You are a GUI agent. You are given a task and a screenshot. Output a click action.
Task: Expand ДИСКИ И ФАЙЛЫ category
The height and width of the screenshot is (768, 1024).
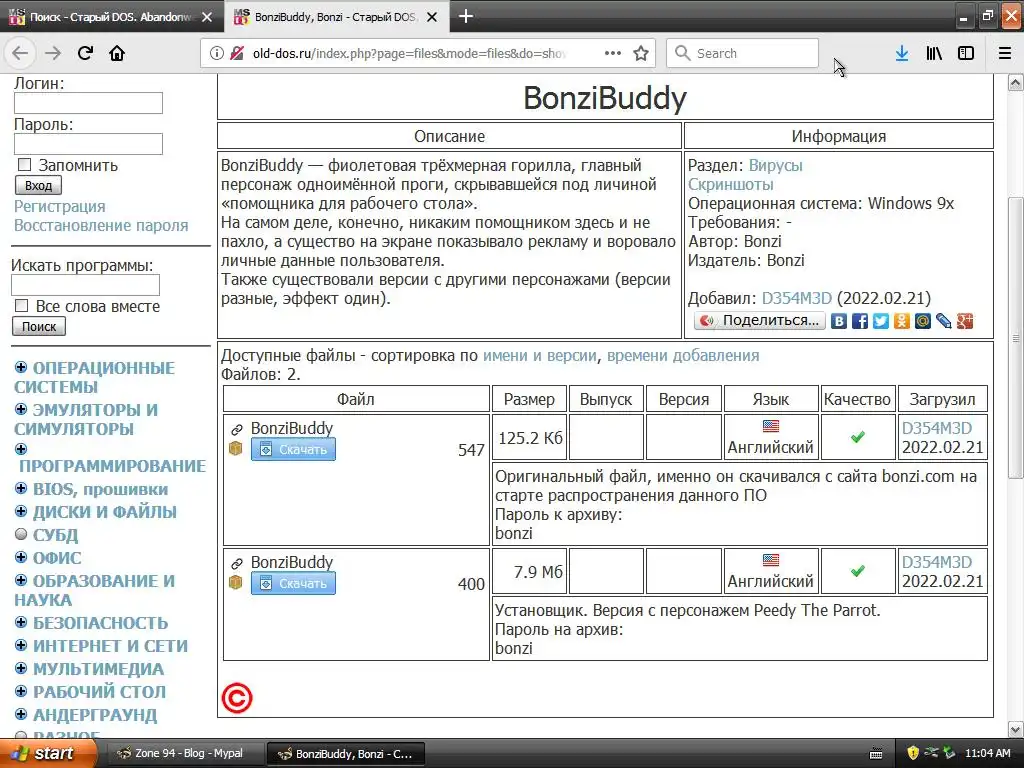[x=21, y=511]
